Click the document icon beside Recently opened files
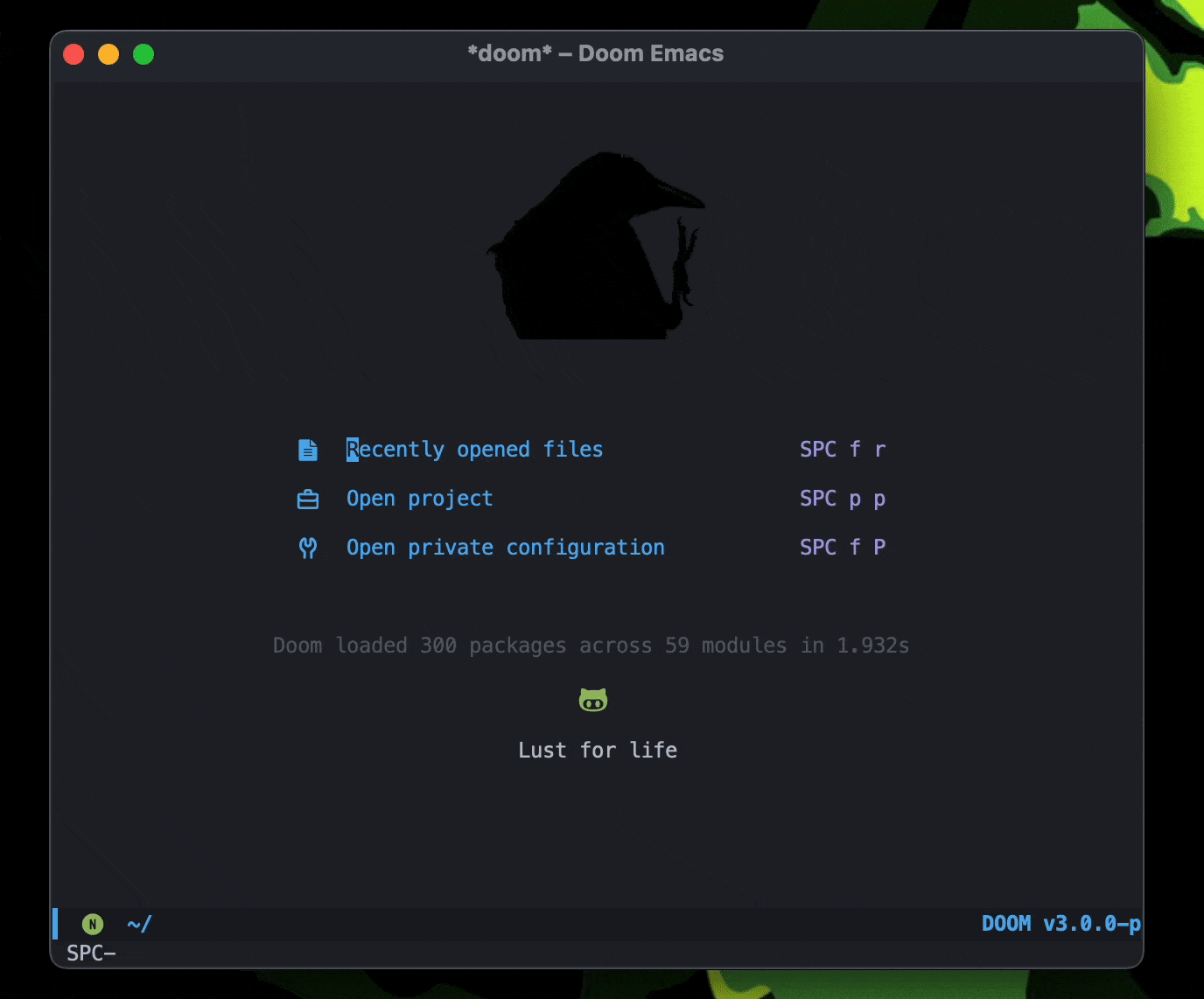 (308, 450)
